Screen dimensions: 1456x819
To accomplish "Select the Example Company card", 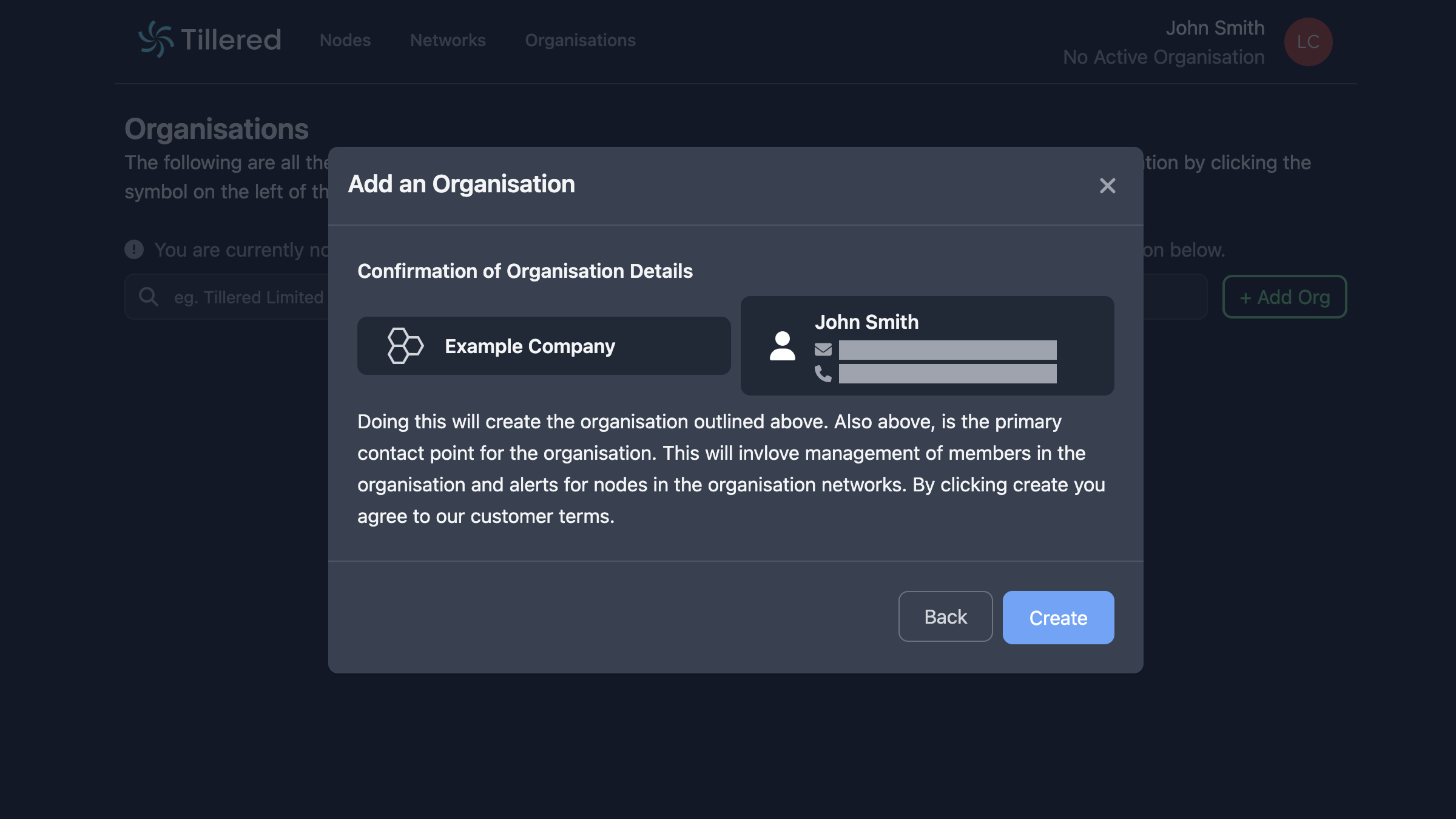I will tap(544, 346).
